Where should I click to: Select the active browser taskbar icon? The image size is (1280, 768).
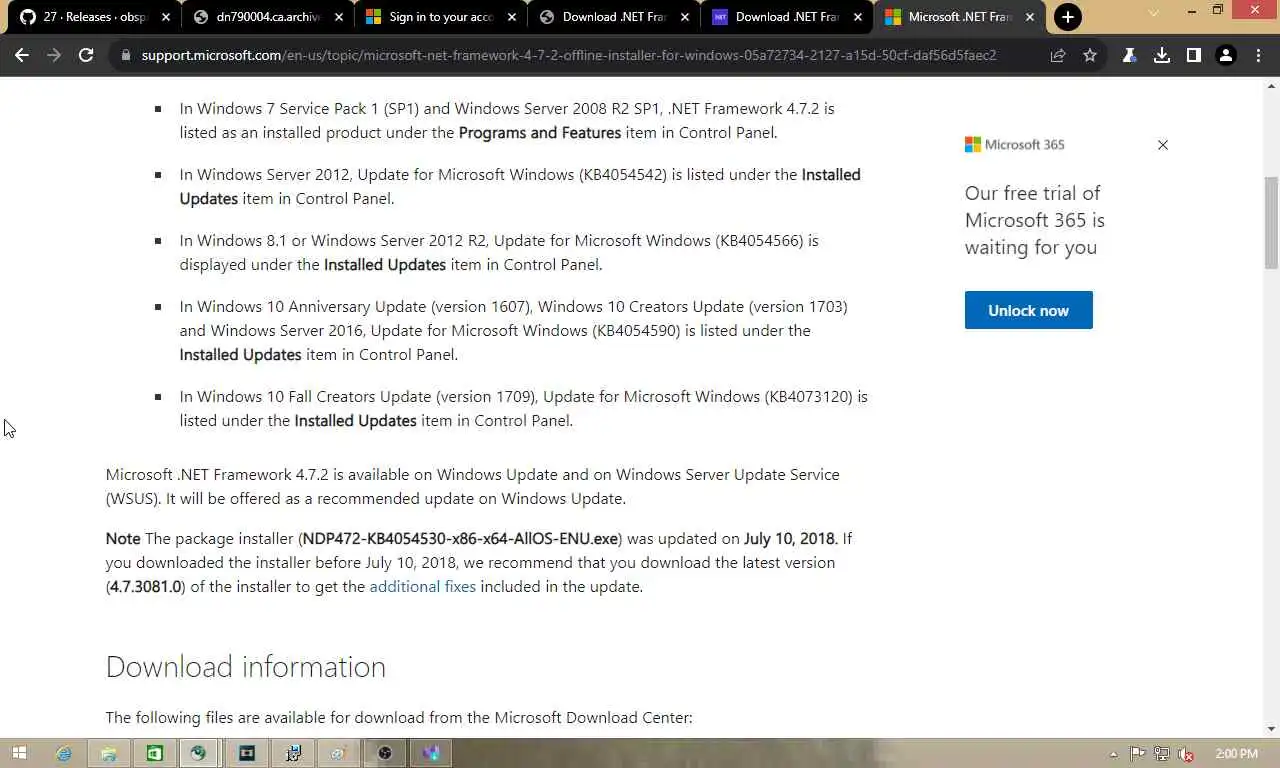tap(198, 753)
